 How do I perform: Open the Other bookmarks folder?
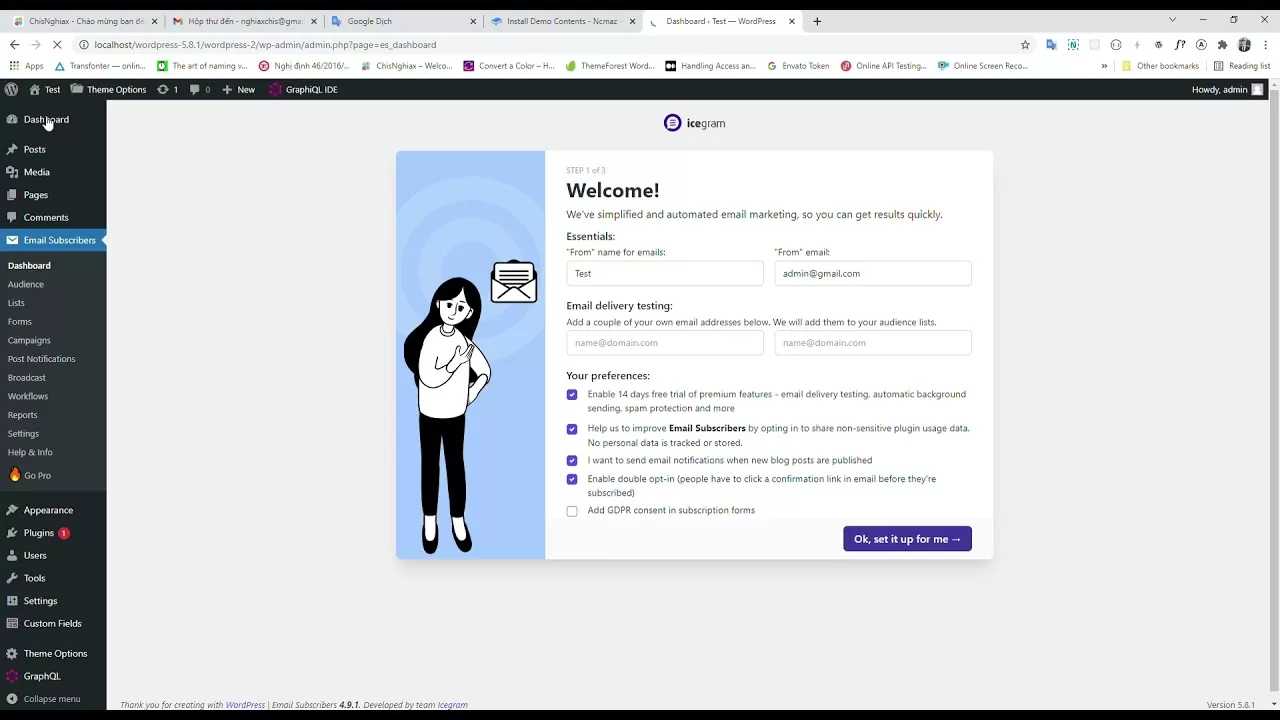point(1160,66)
